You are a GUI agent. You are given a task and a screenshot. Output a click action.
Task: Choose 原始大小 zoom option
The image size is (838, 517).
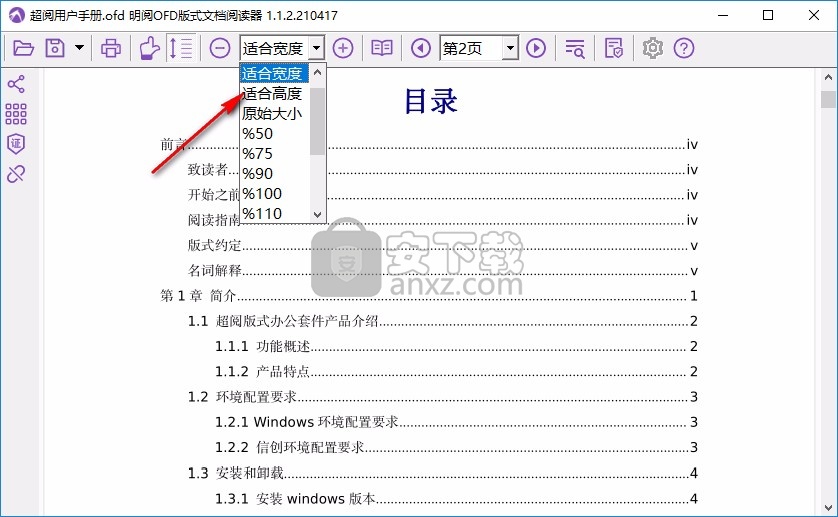[x=274, y=113]
